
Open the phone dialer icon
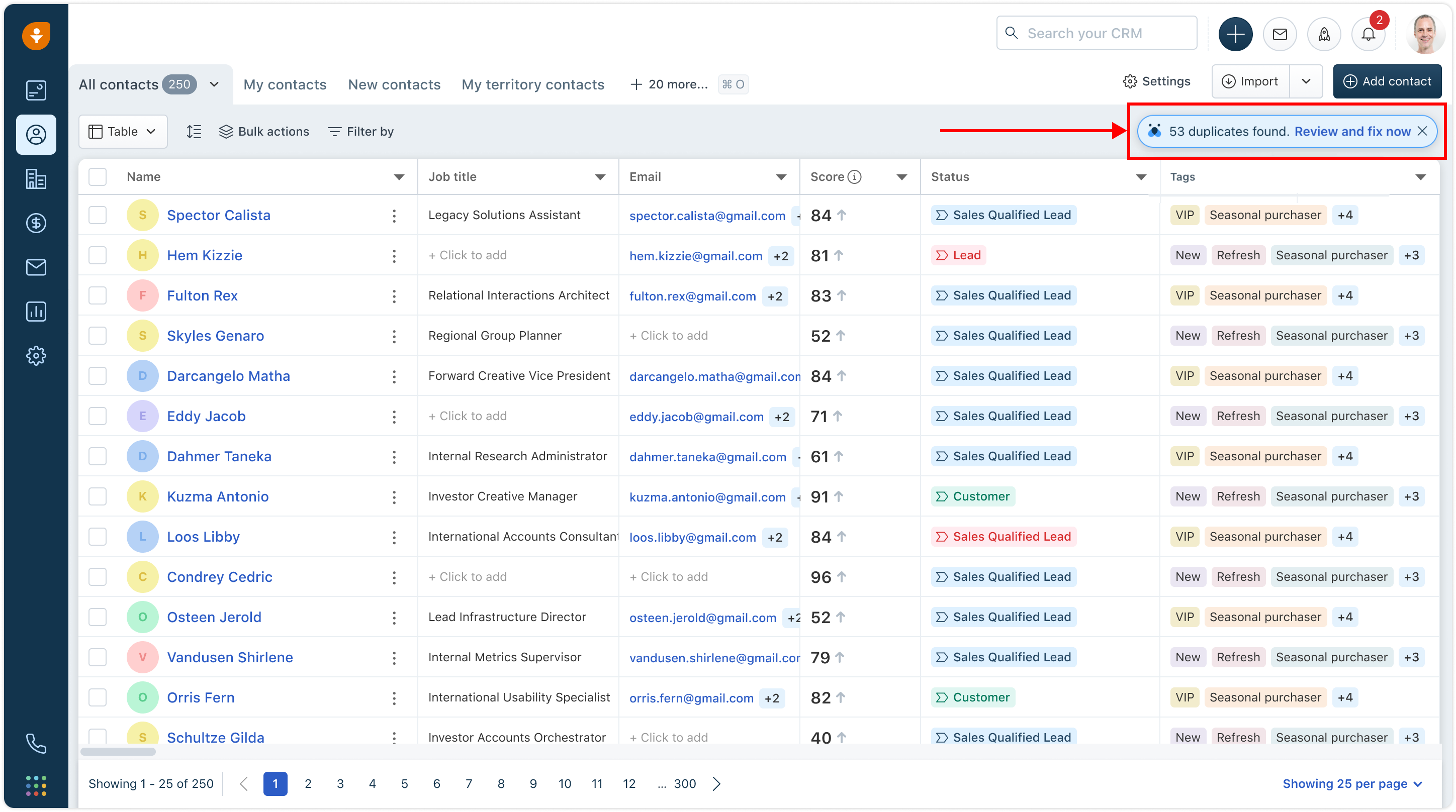[x=36, y=744]
